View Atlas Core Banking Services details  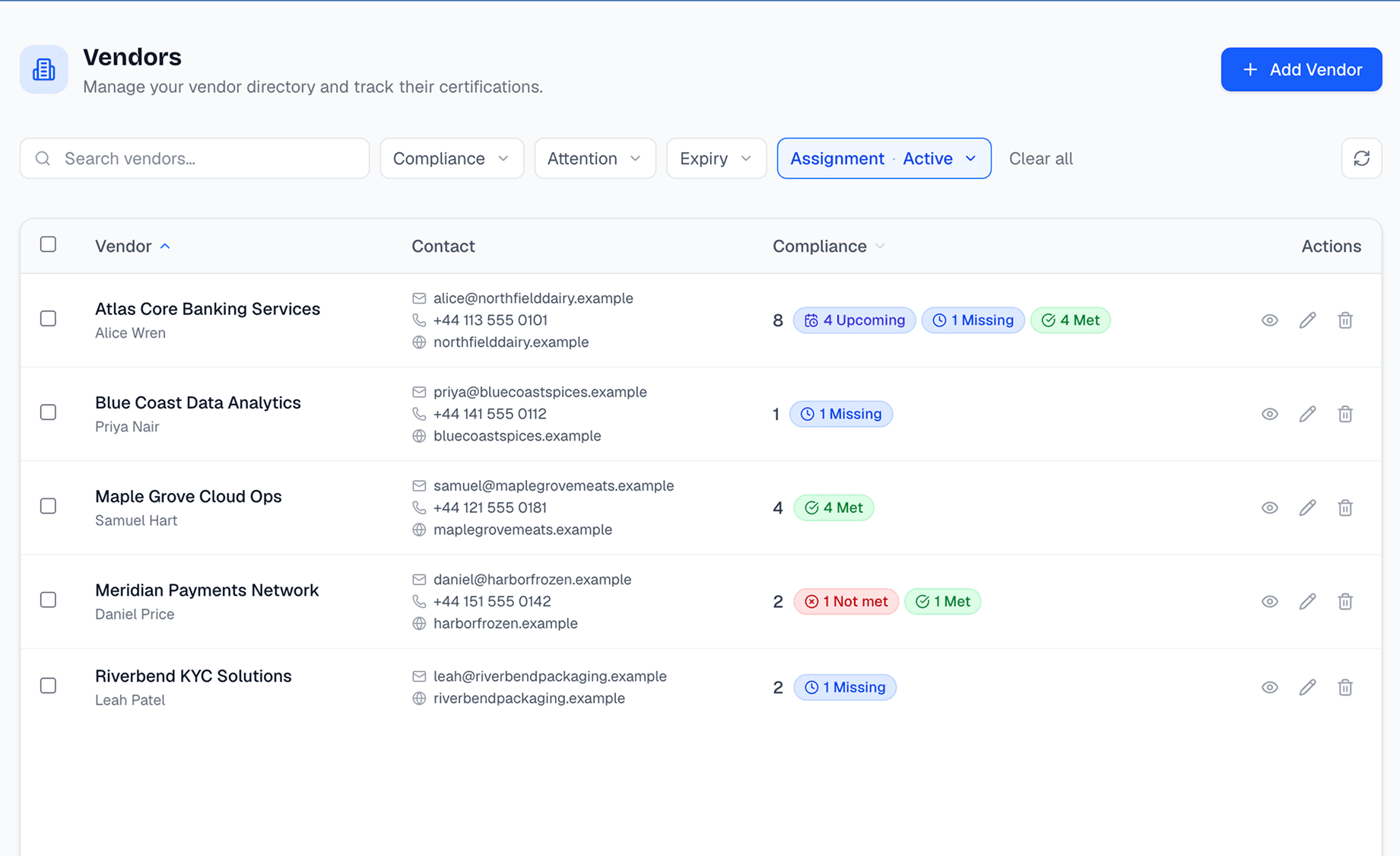pos(1269,320)
